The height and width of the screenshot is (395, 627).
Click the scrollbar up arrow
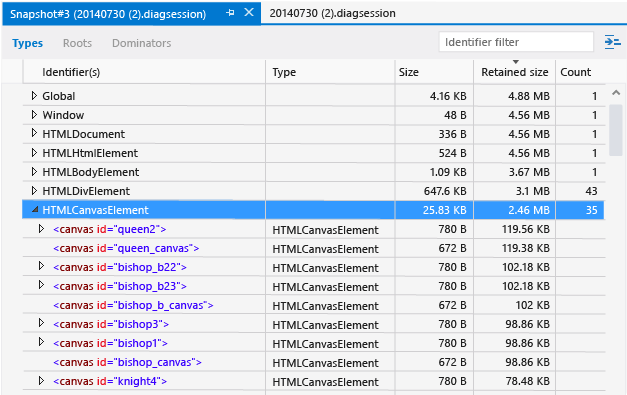click(616, 93)
